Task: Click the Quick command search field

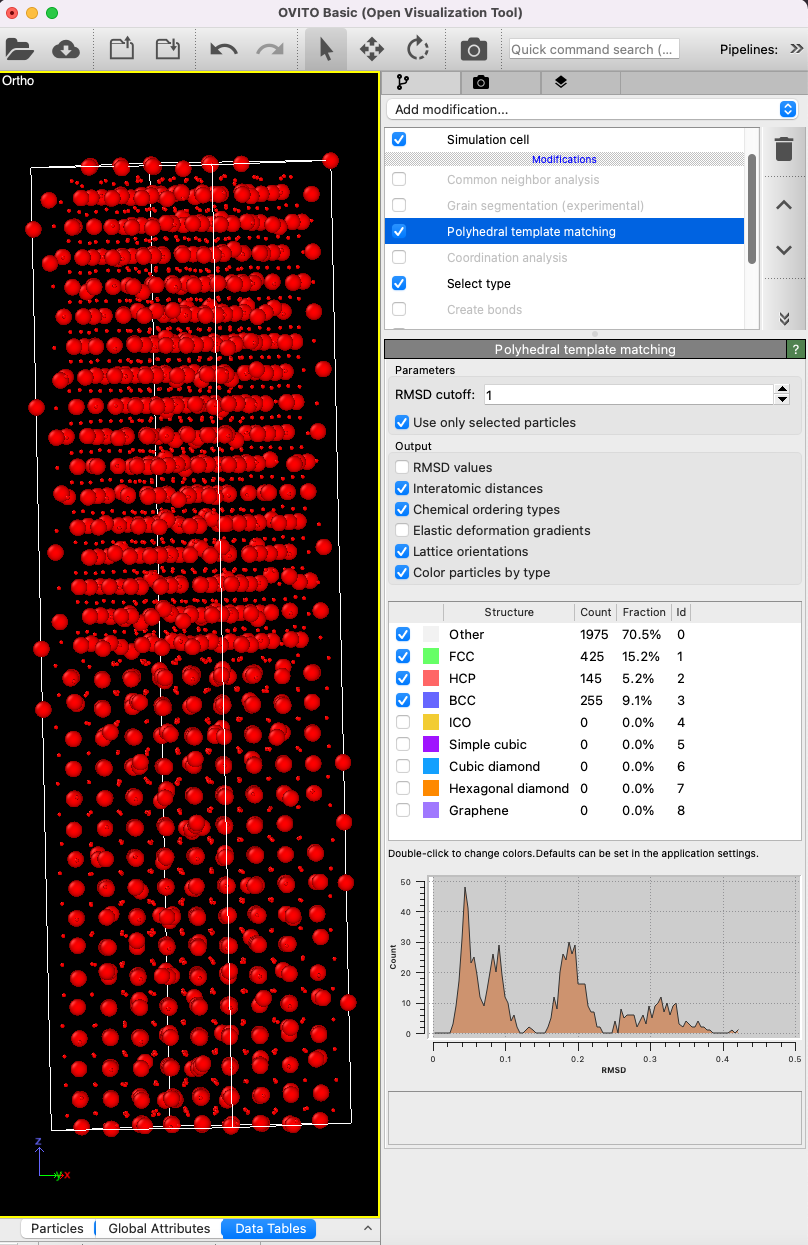Action: tap(594, 49)
